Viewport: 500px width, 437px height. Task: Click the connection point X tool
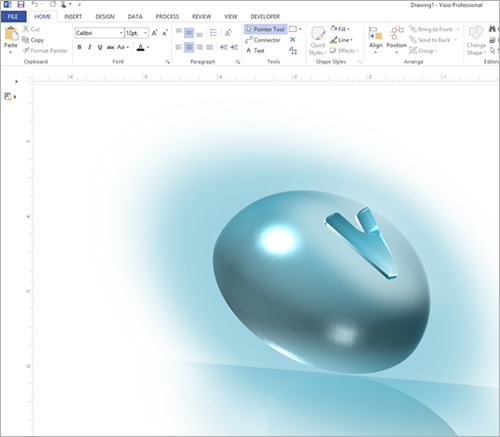(293, 40)
